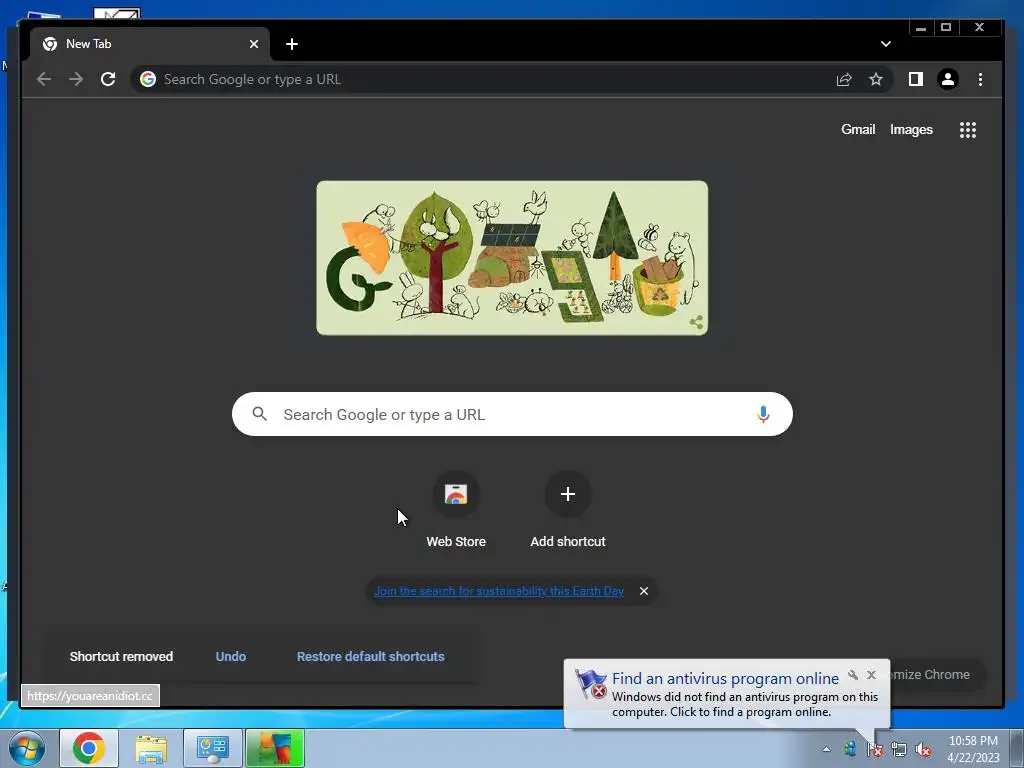Open the Control Panel taskbar icon
Screen dimensions: 1024x768
click(x=213, y=748)
